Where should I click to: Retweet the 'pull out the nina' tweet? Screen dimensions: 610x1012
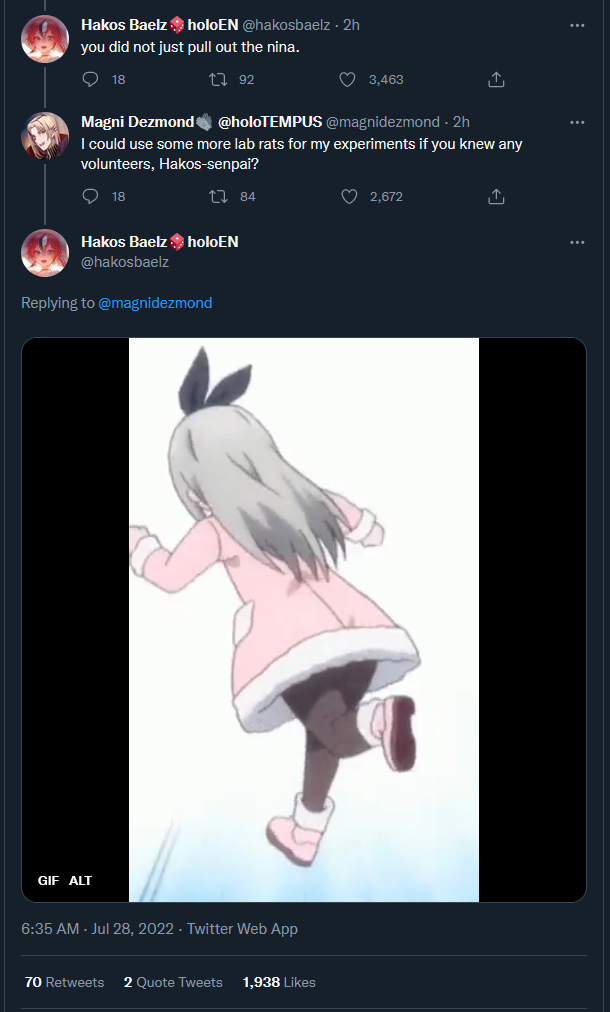click(218, 79)
